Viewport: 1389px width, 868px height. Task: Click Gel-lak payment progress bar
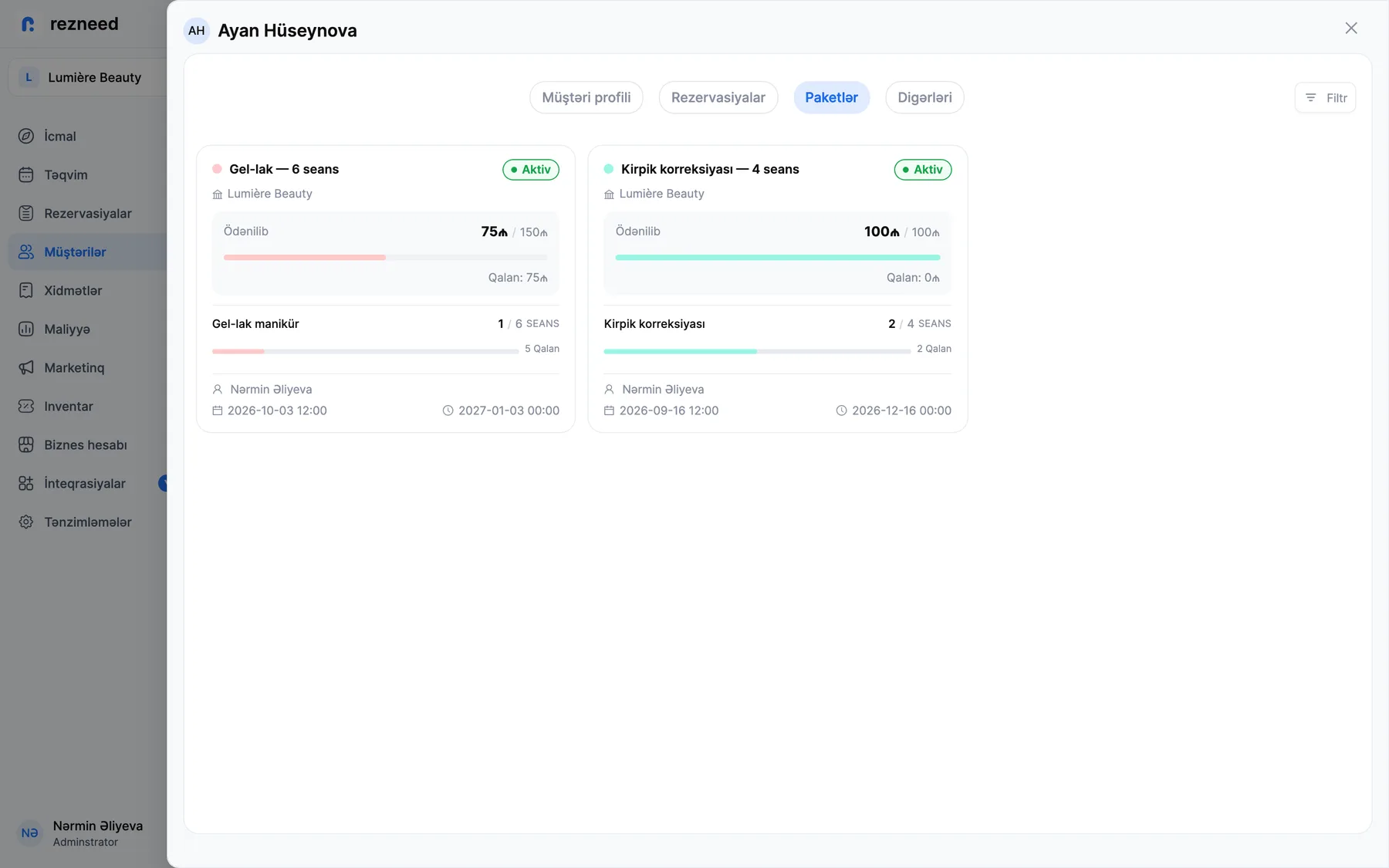pyautogui.click(x=386, y=258)
